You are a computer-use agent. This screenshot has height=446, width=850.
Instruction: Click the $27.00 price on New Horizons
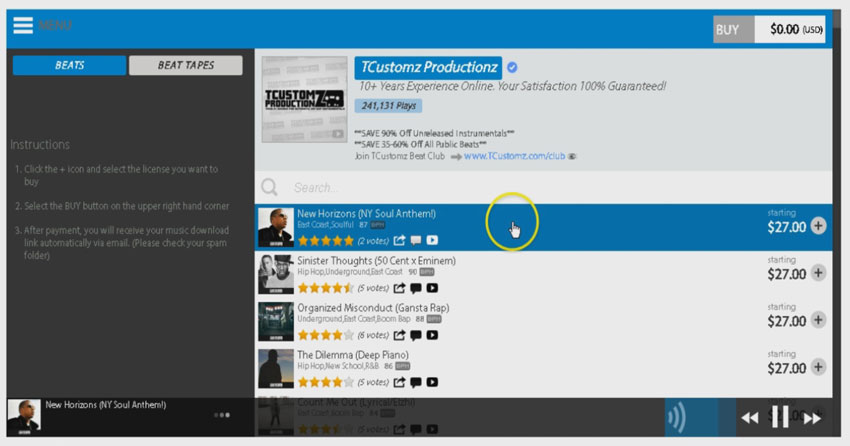click(787, 227)
